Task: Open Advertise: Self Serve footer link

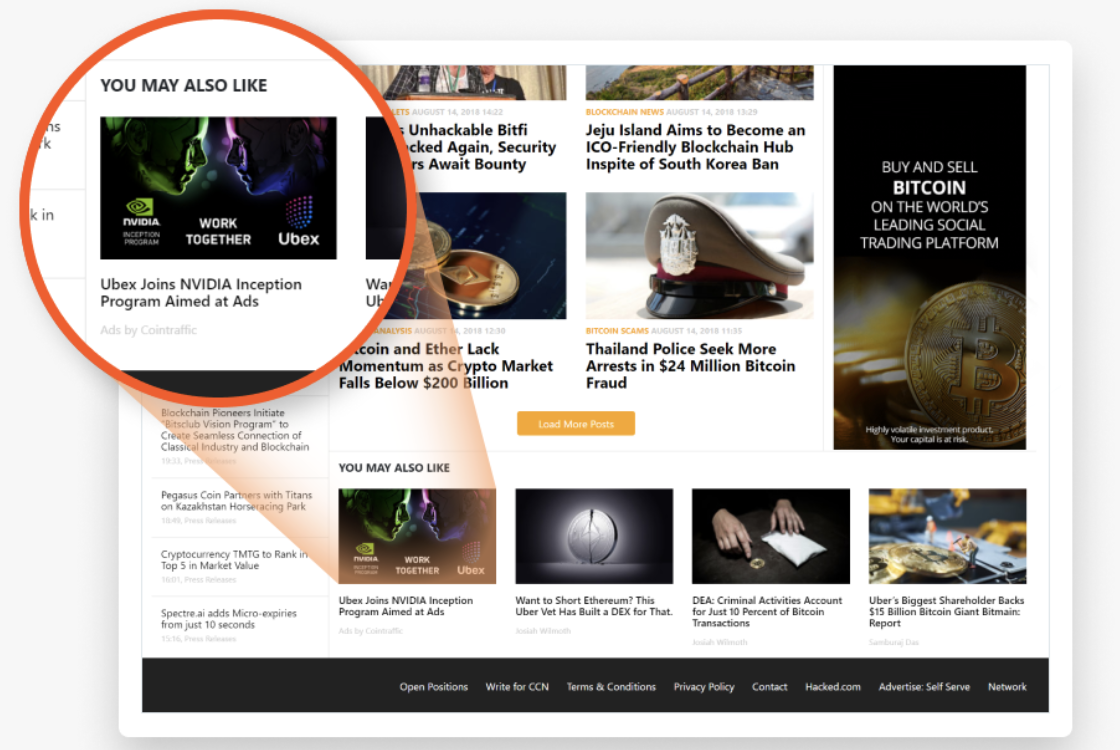Action: [924, 686]
